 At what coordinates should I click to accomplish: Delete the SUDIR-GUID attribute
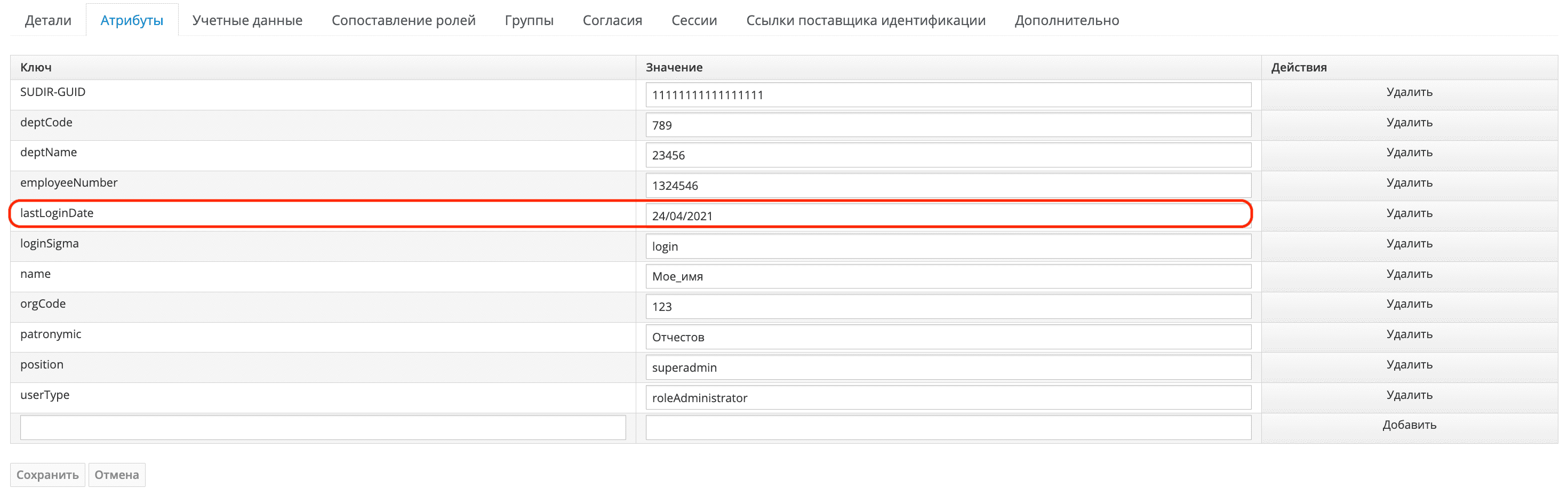pos(1409,92)
